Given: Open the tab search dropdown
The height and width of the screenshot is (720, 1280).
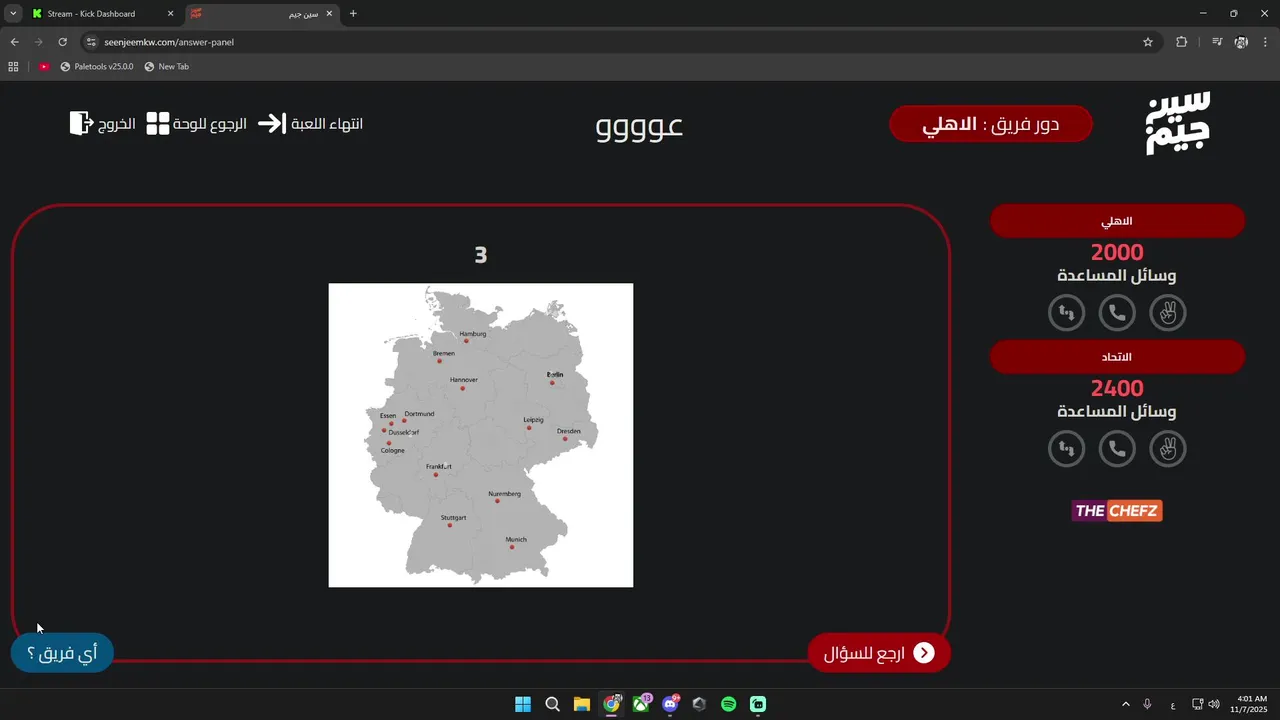Looking at the screenshot, I should tap(13, 14).
